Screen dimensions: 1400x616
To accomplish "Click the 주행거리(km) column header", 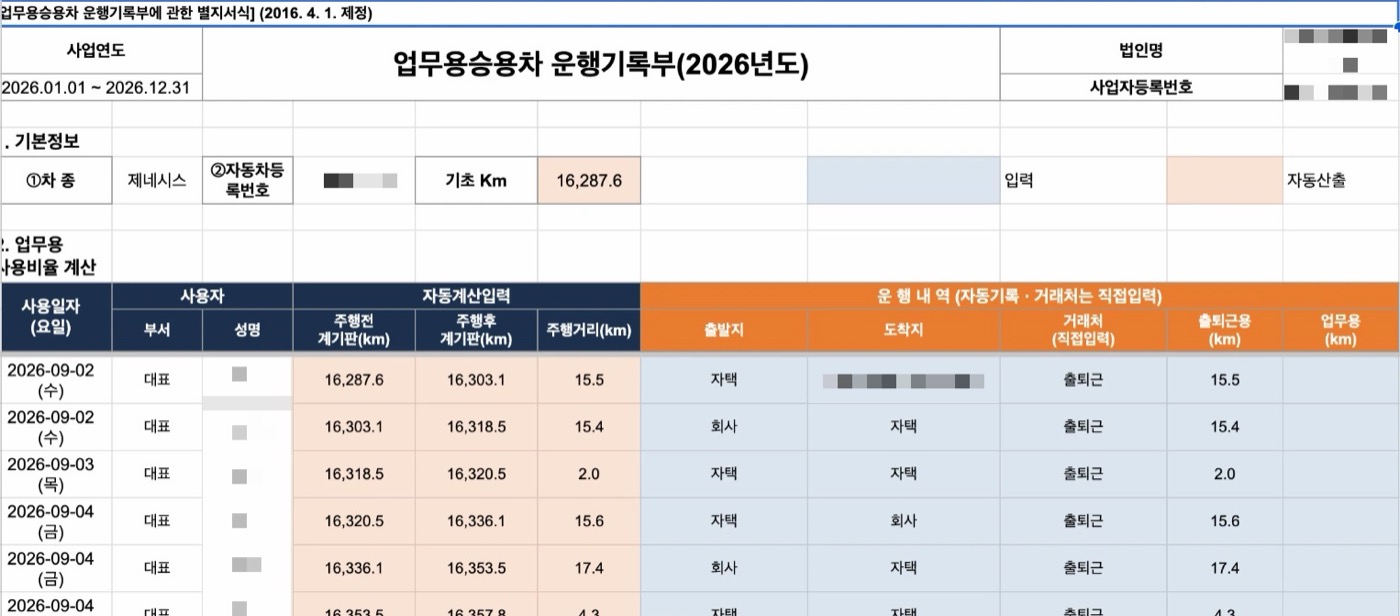I will [x=589, y=330].
